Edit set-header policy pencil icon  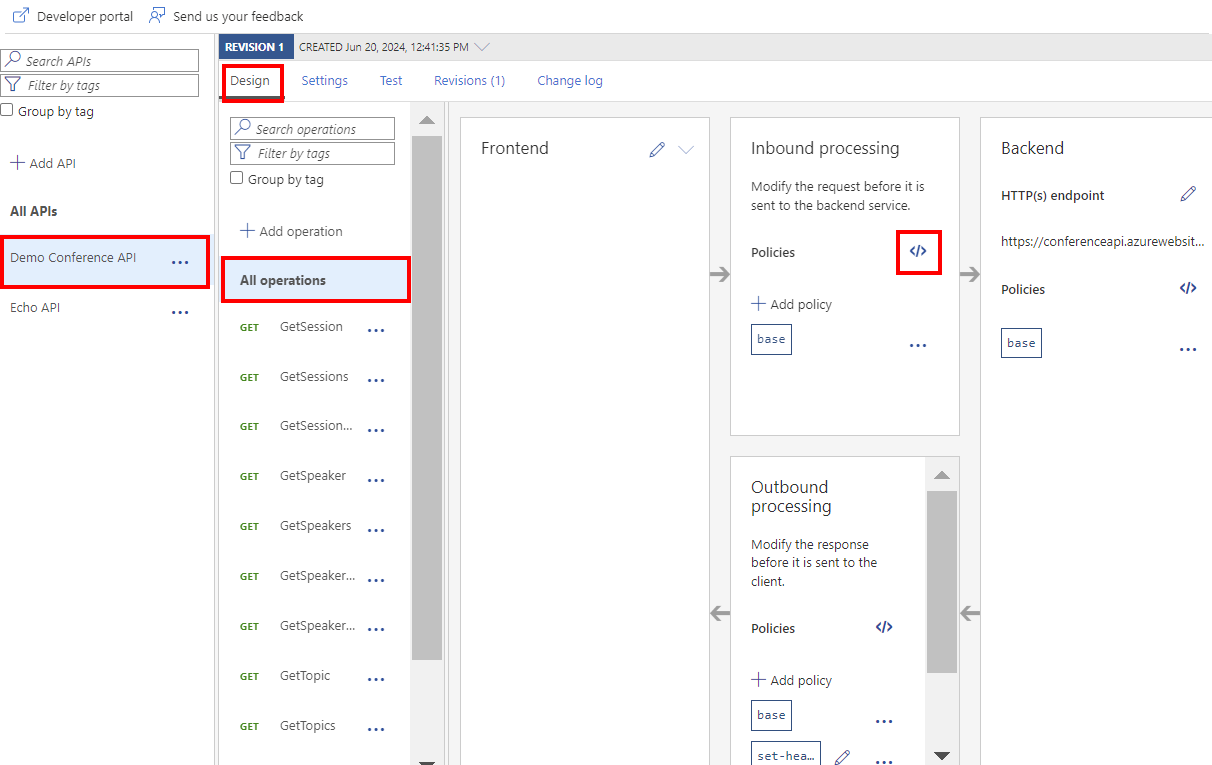click(842, 757)
